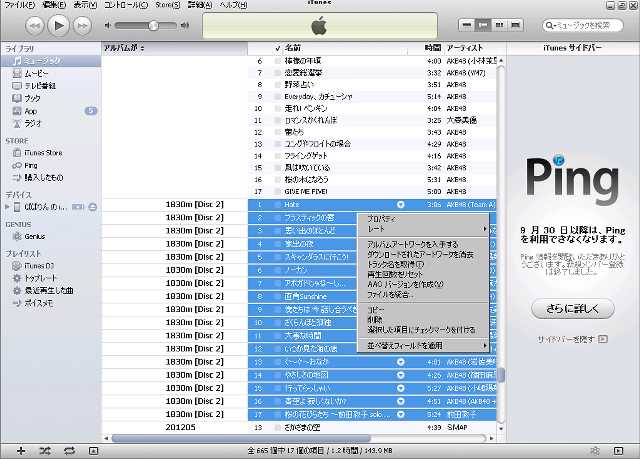This screenshot has height=459, width=640.
Task: Open iTunes Store in the sidebar
Action: 43,152
